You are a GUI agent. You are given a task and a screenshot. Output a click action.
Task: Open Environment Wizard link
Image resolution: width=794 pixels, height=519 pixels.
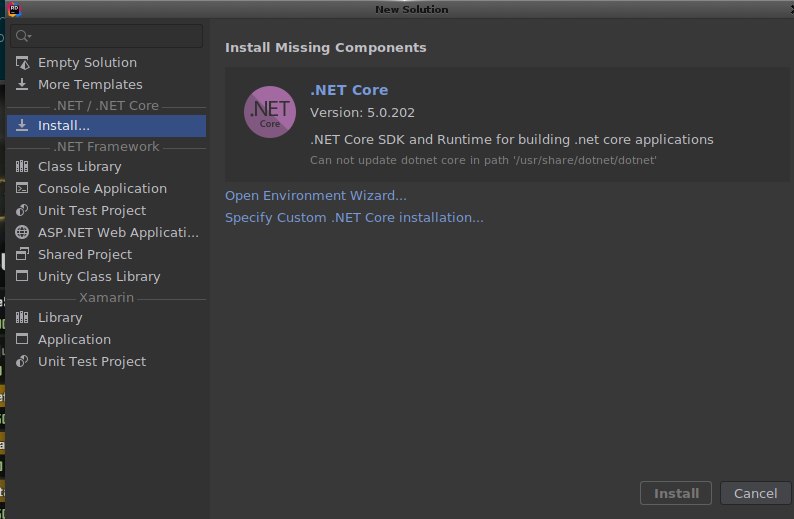[315, 195]
